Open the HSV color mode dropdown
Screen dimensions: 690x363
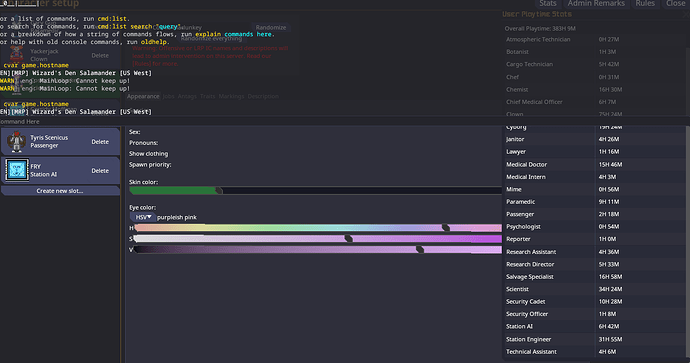point(143,217)
